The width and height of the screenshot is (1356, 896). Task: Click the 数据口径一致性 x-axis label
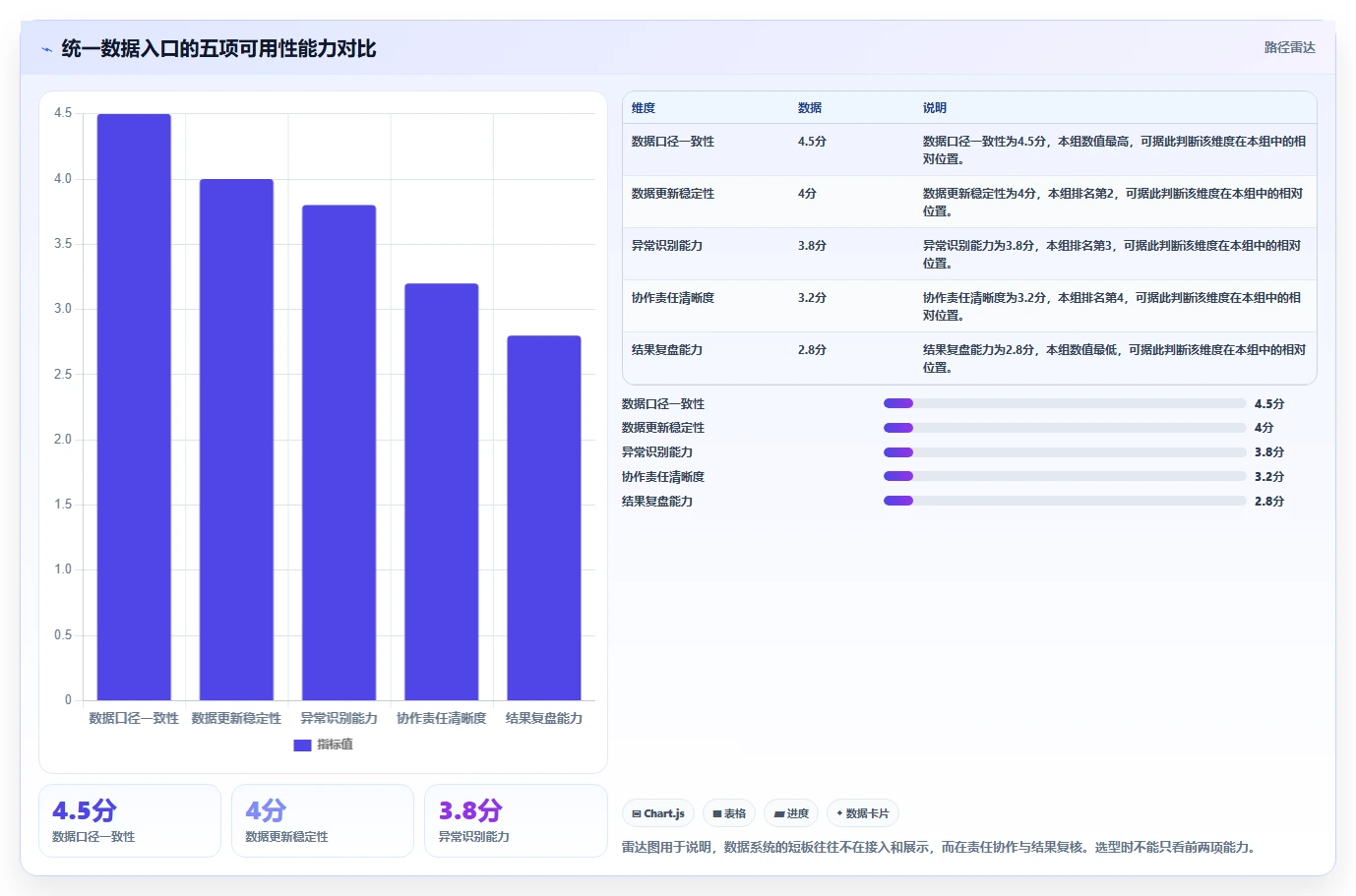point(134,719)
